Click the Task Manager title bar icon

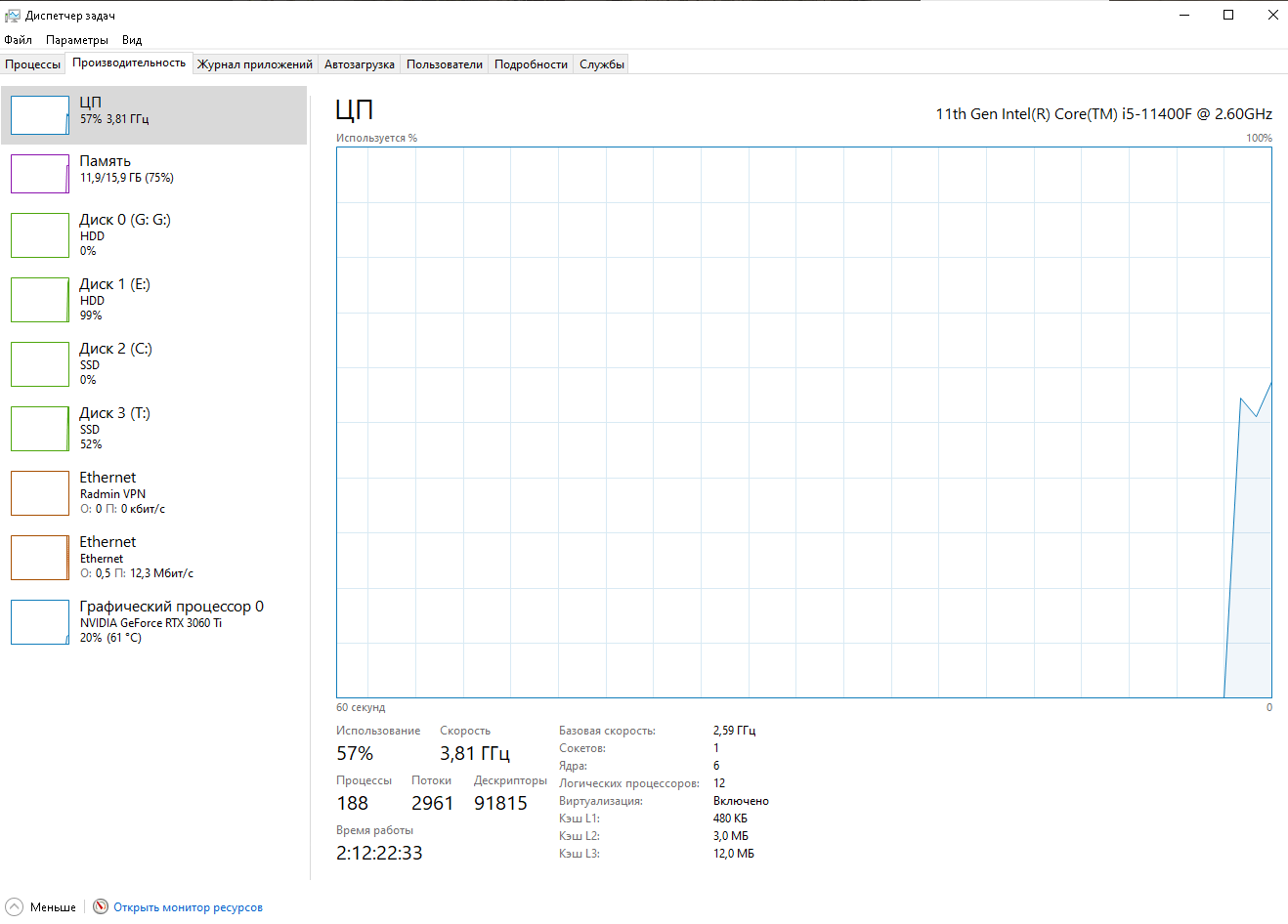[13, 16]
